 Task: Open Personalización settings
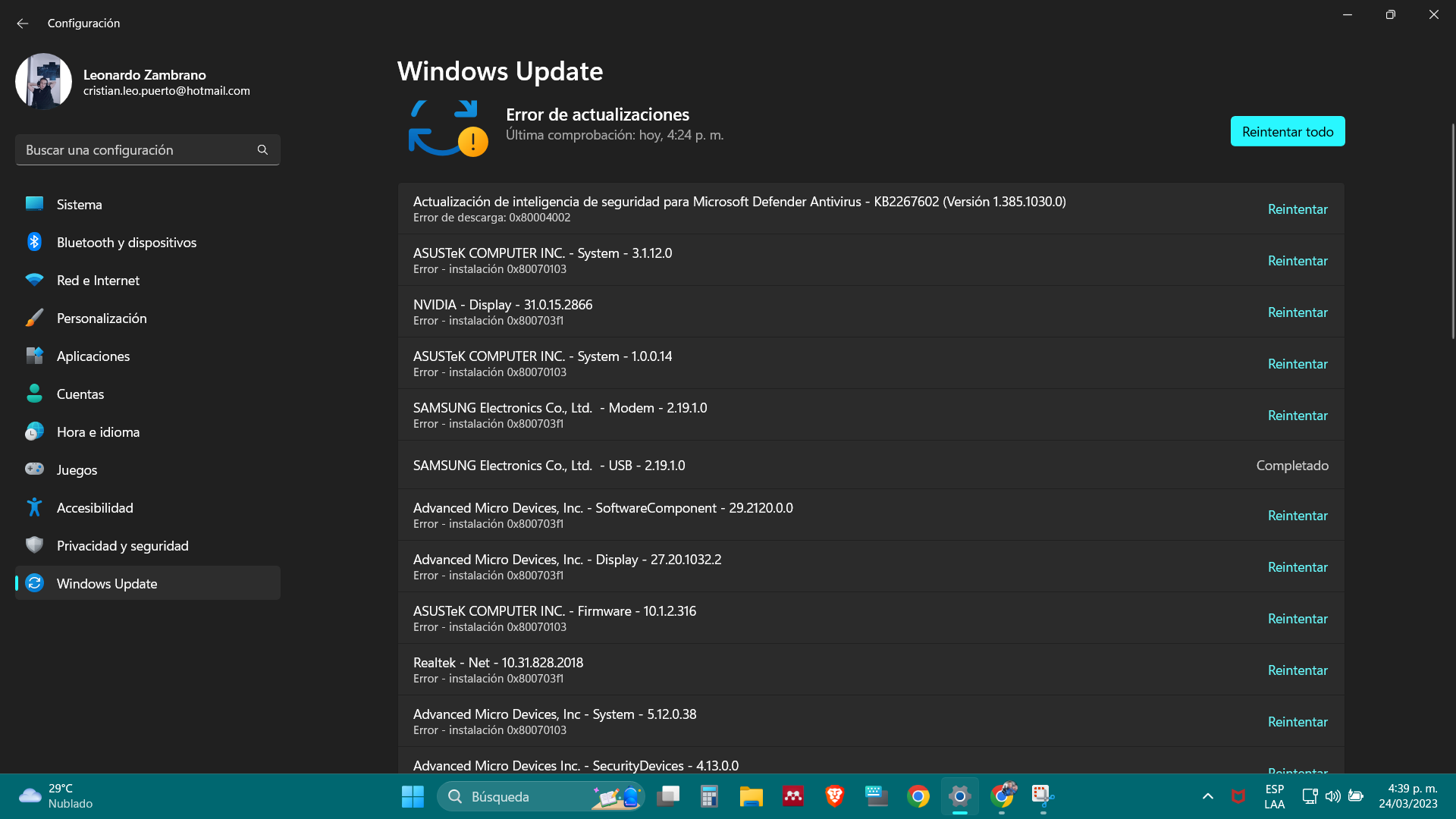pos(148,318)
